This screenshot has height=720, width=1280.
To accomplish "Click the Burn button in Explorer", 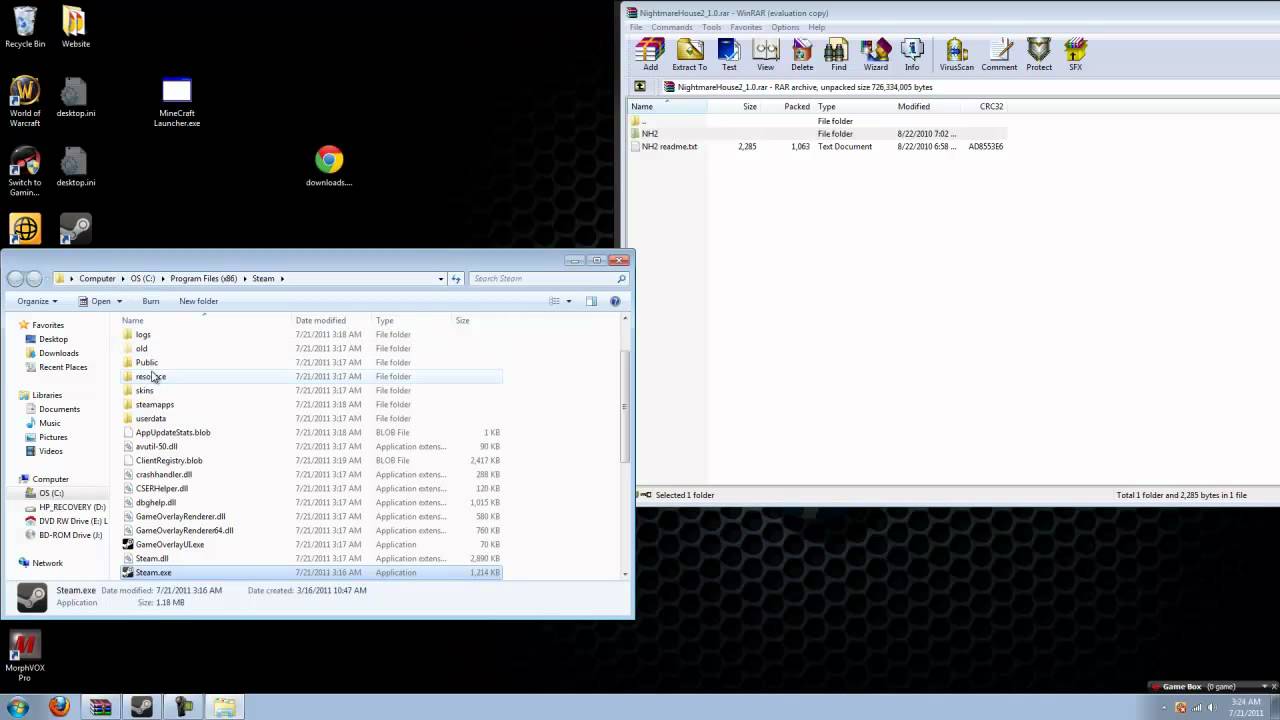I will [x=151, y=301].
